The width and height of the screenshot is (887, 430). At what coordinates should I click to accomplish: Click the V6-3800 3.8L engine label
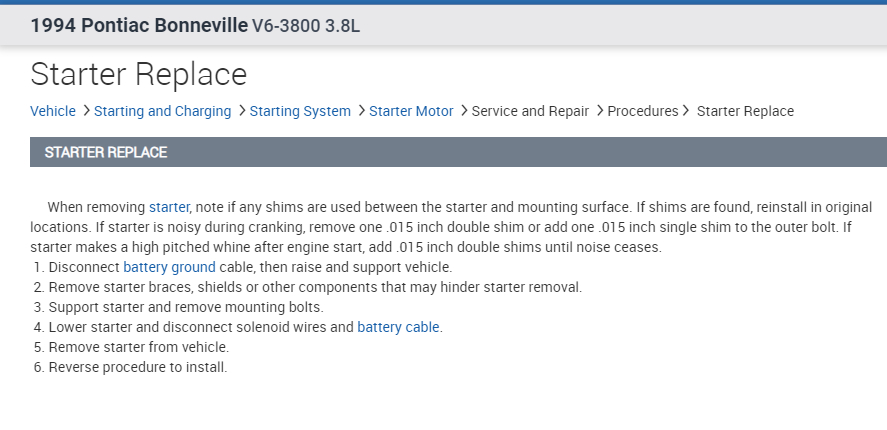click(x=306, y=25)
